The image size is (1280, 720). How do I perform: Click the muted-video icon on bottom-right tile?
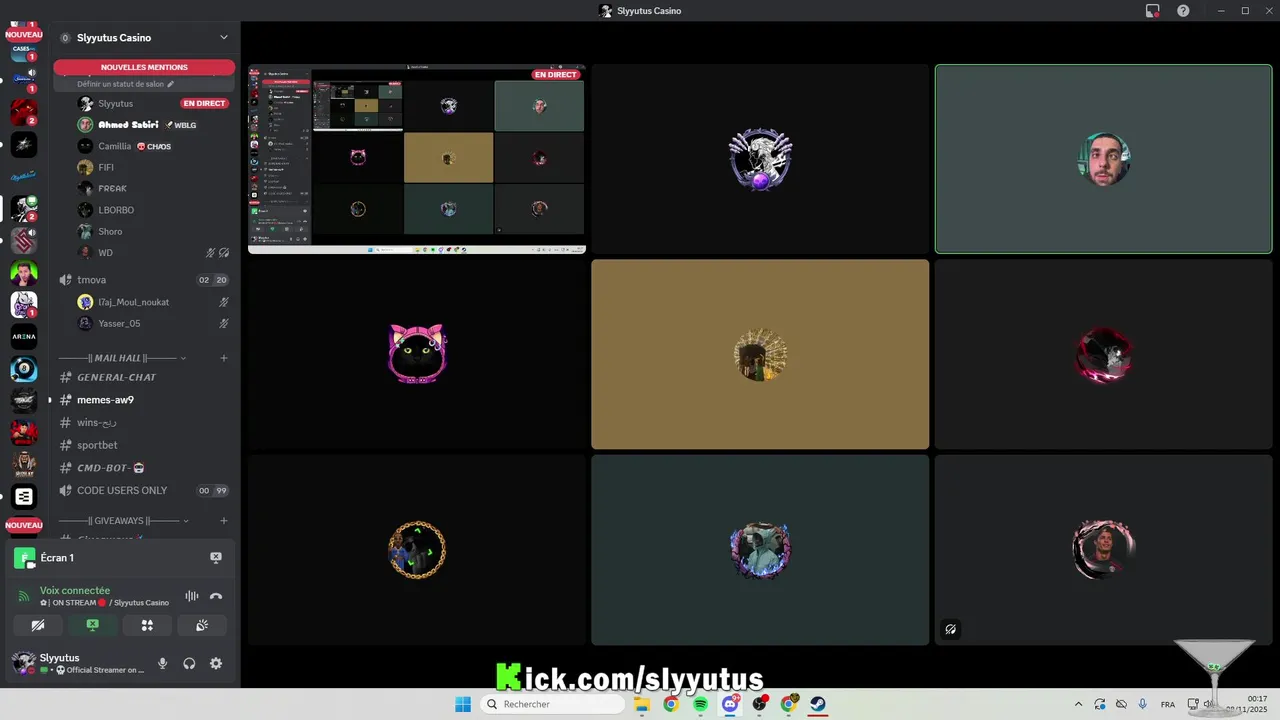[x=950, y=629]
